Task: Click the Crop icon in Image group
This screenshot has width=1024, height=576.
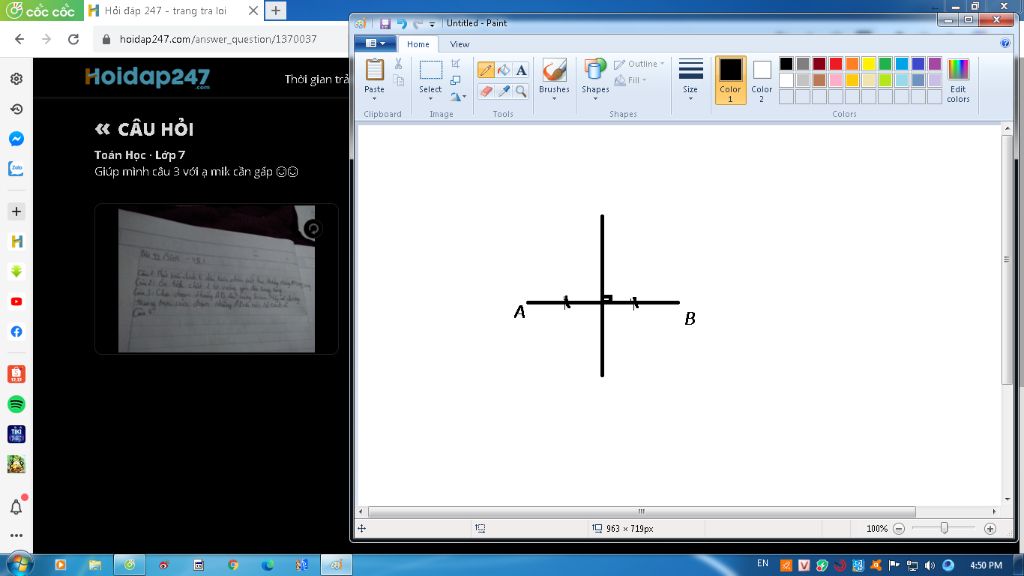Action: pos(456,64)
